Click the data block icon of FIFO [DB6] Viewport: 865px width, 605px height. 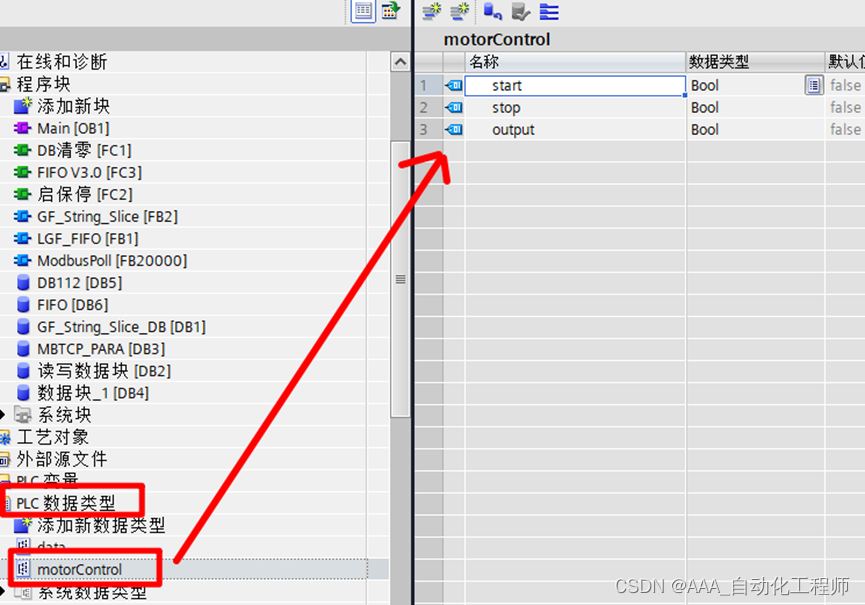(23, 304)
